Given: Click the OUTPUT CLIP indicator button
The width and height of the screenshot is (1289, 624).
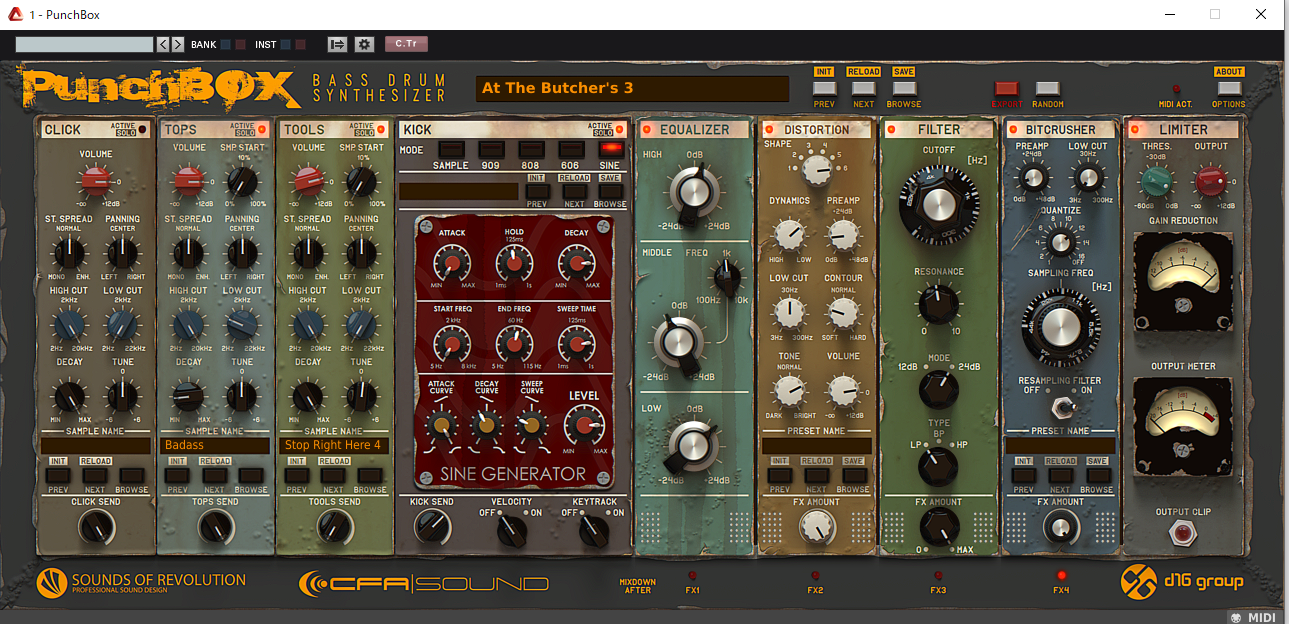Looking at the screenshot, I should [1183, 533].
